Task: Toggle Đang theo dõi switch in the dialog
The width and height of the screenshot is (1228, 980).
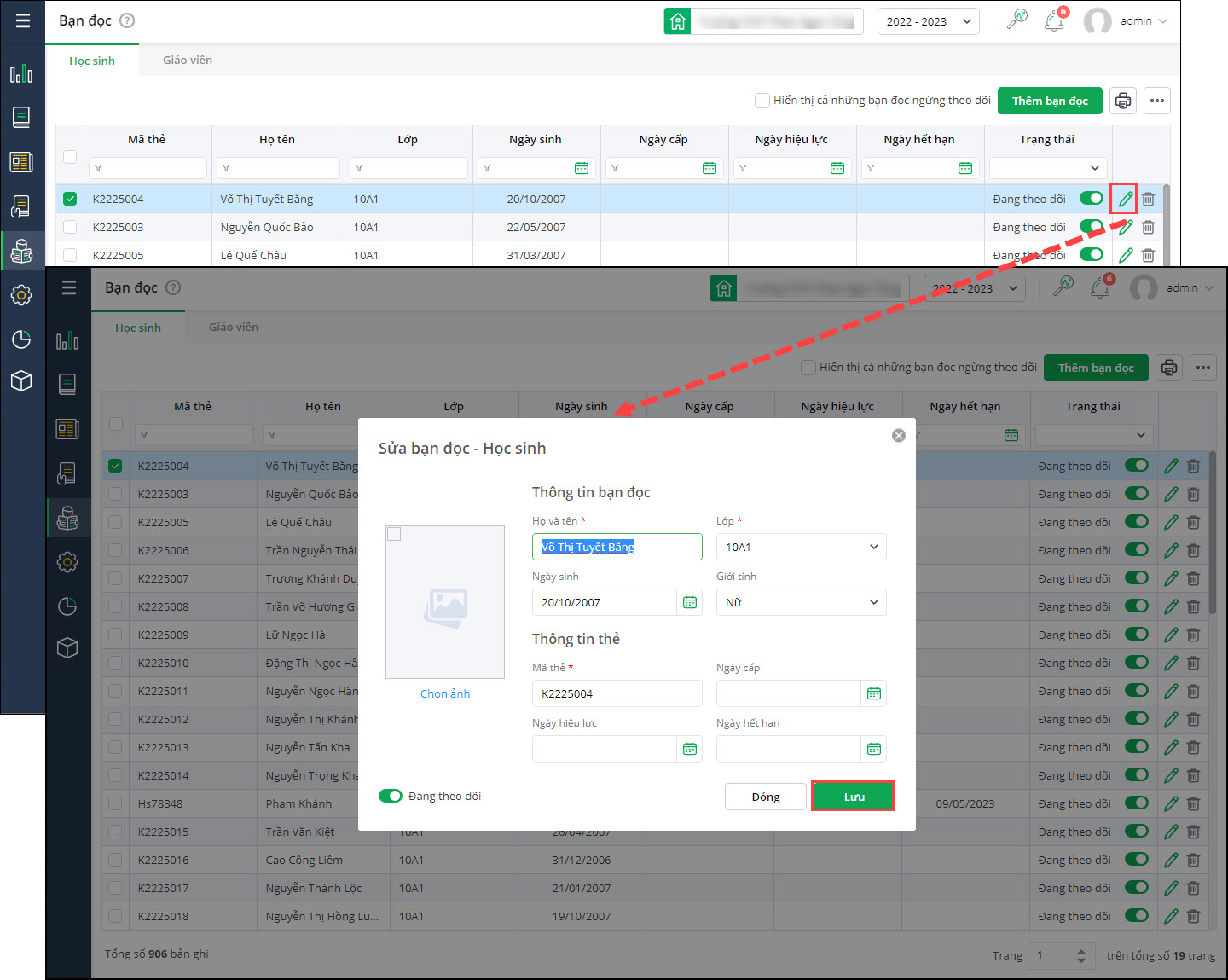Action: tap(391, 796)
